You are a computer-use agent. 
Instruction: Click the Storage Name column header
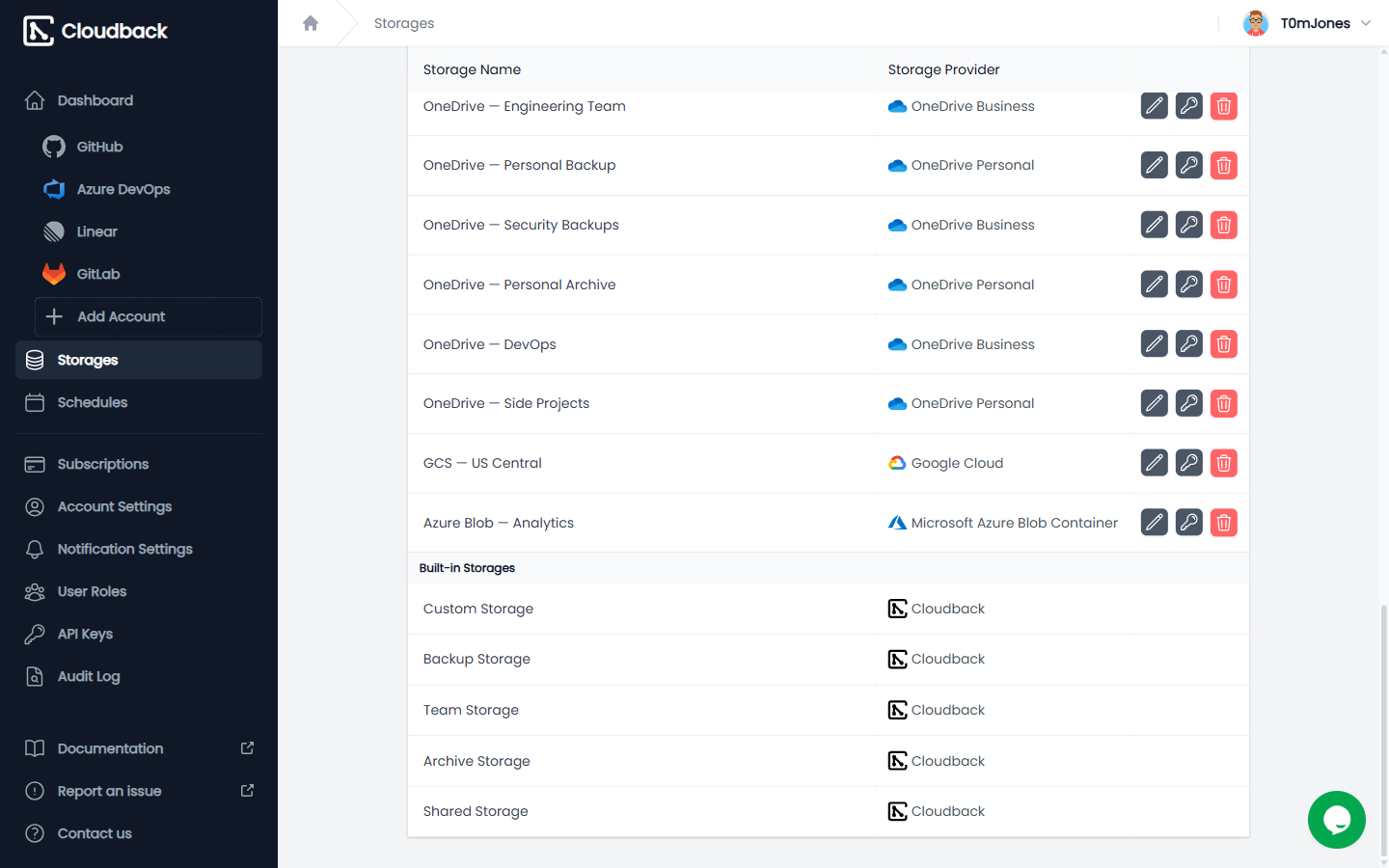tap(472, 69)
